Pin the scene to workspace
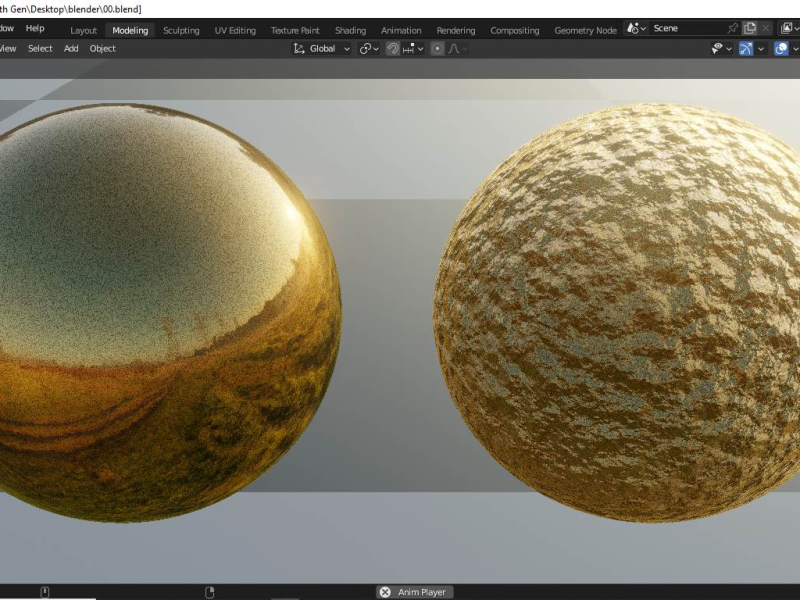 pos(732,28)
